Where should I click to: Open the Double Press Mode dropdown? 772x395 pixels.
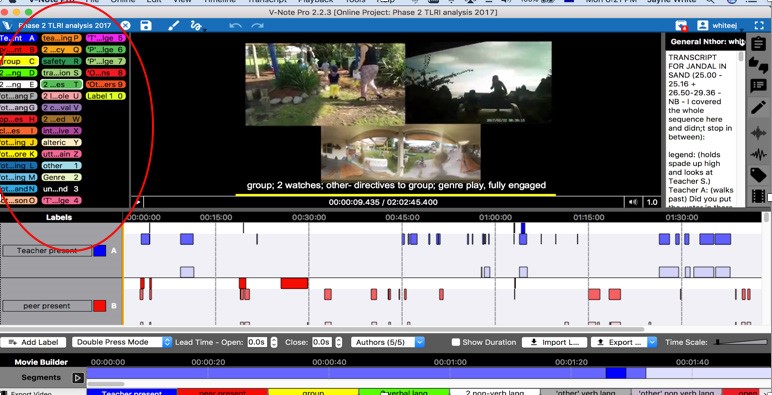(x=122, y=342)
